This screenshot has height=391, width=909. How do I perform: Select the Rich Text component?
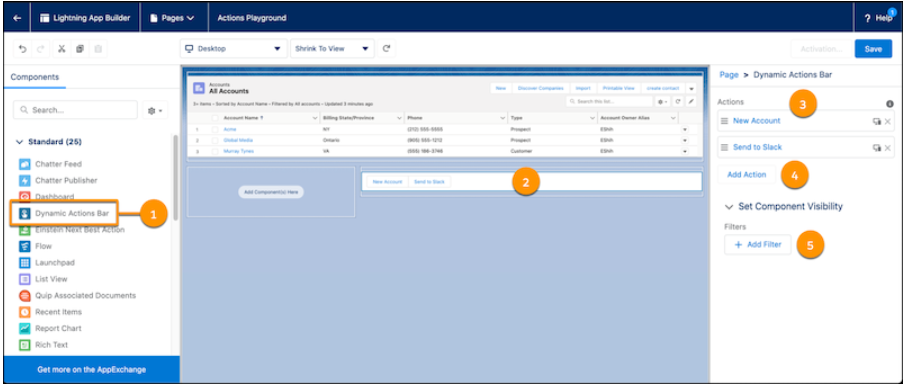(x=43, y=345)
